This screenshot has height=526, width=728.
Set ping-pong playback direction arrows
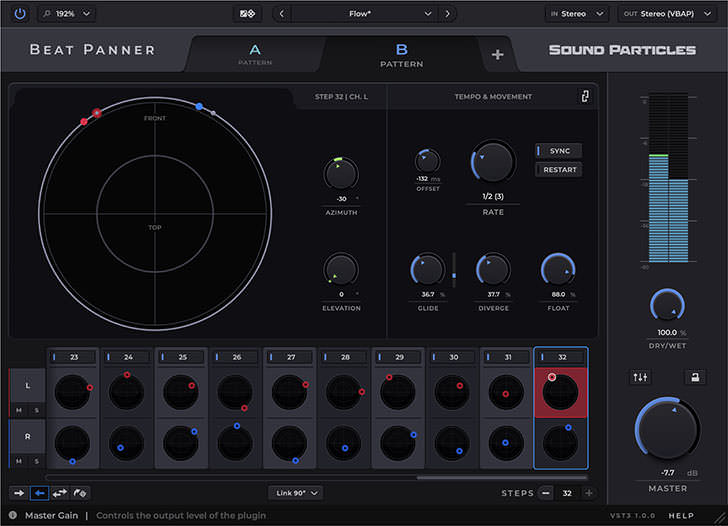pos(59,493)
